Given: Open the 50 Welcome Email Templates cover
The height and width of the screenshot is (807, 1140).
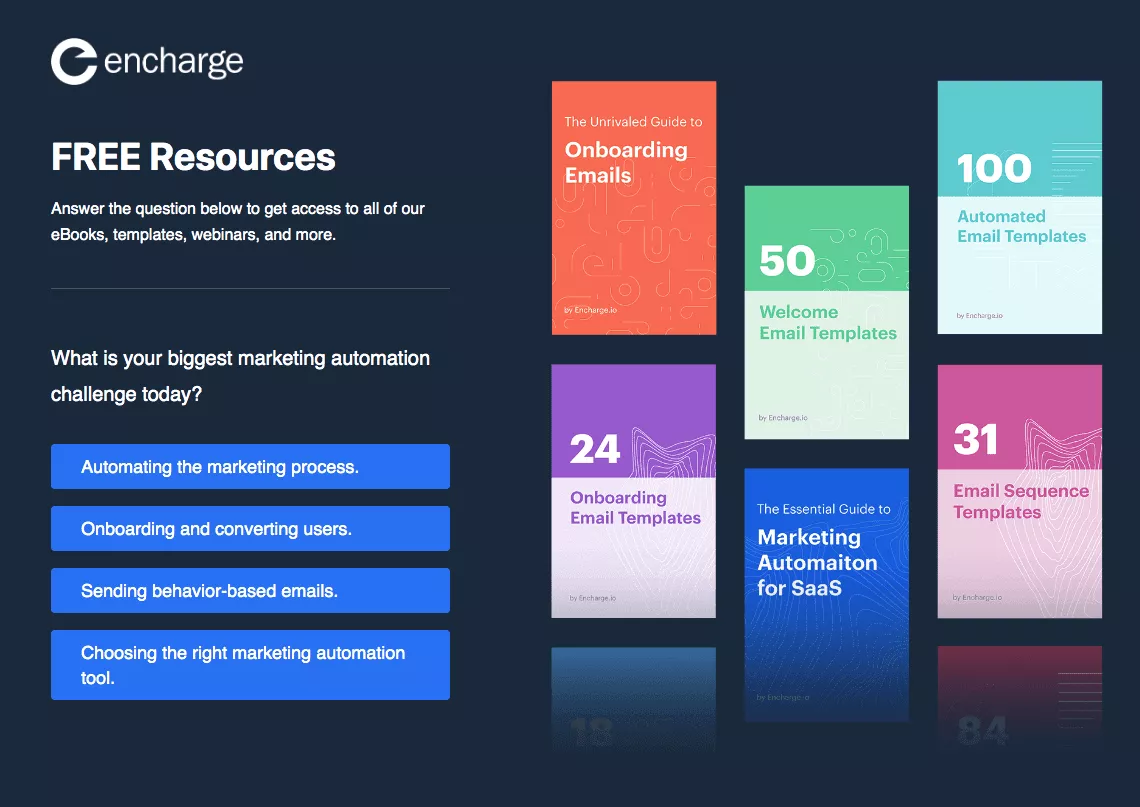Looking at the screenshot, I should click(x=827, y=313).
